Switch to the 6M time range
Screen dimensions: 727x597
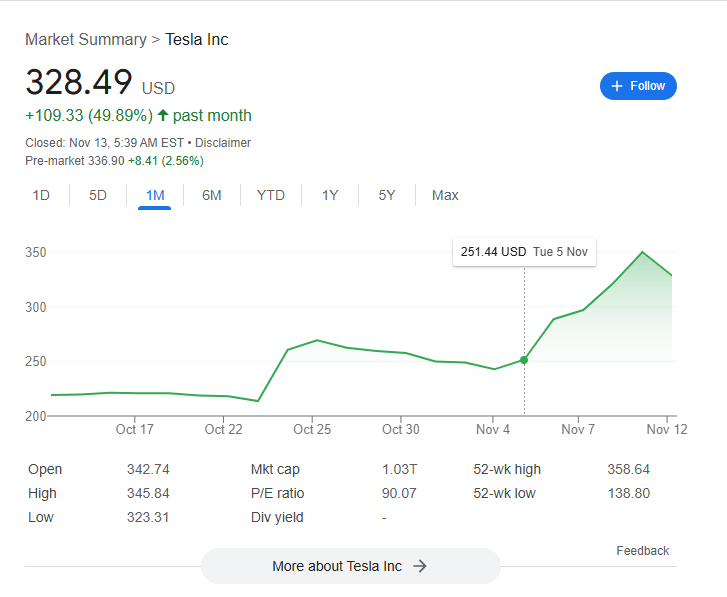[x=211, y=195]
